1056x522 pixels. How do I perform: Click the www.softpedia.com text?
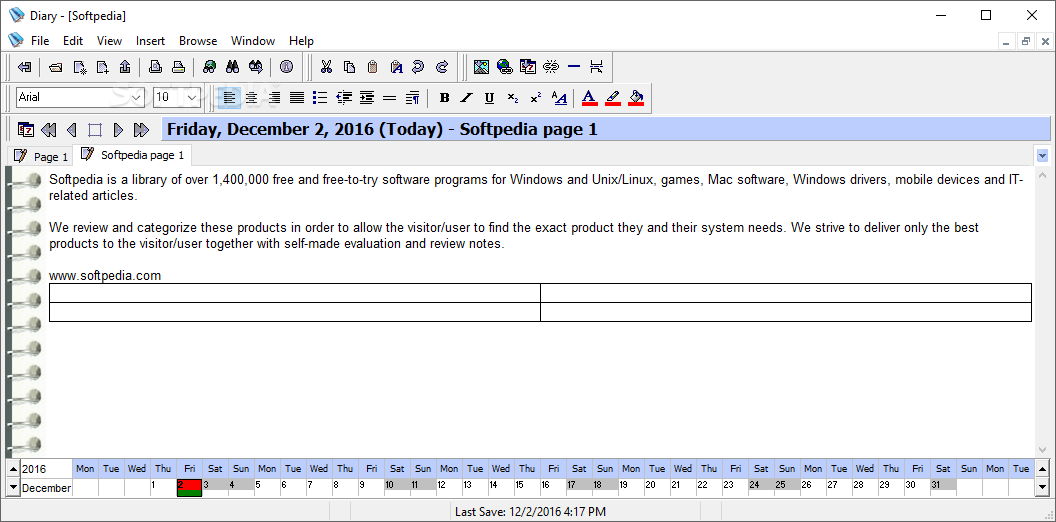tap(105, 275)
